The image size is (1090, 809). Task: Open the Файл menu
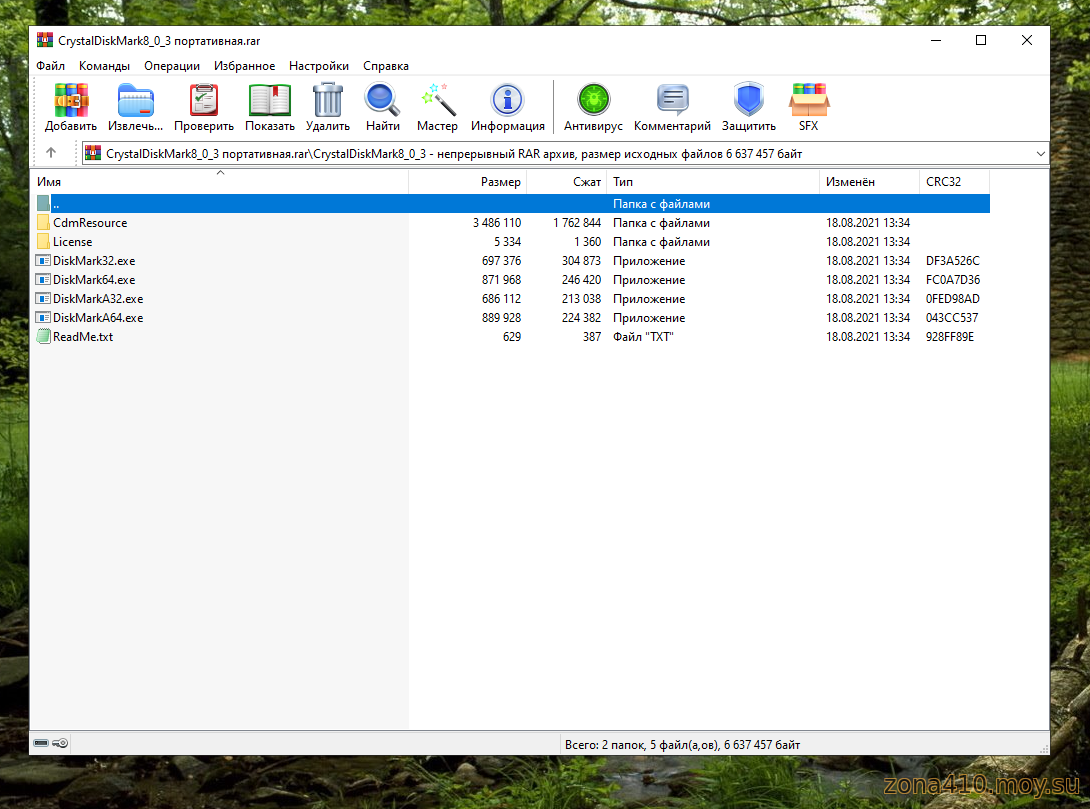(x=50, y=66)
